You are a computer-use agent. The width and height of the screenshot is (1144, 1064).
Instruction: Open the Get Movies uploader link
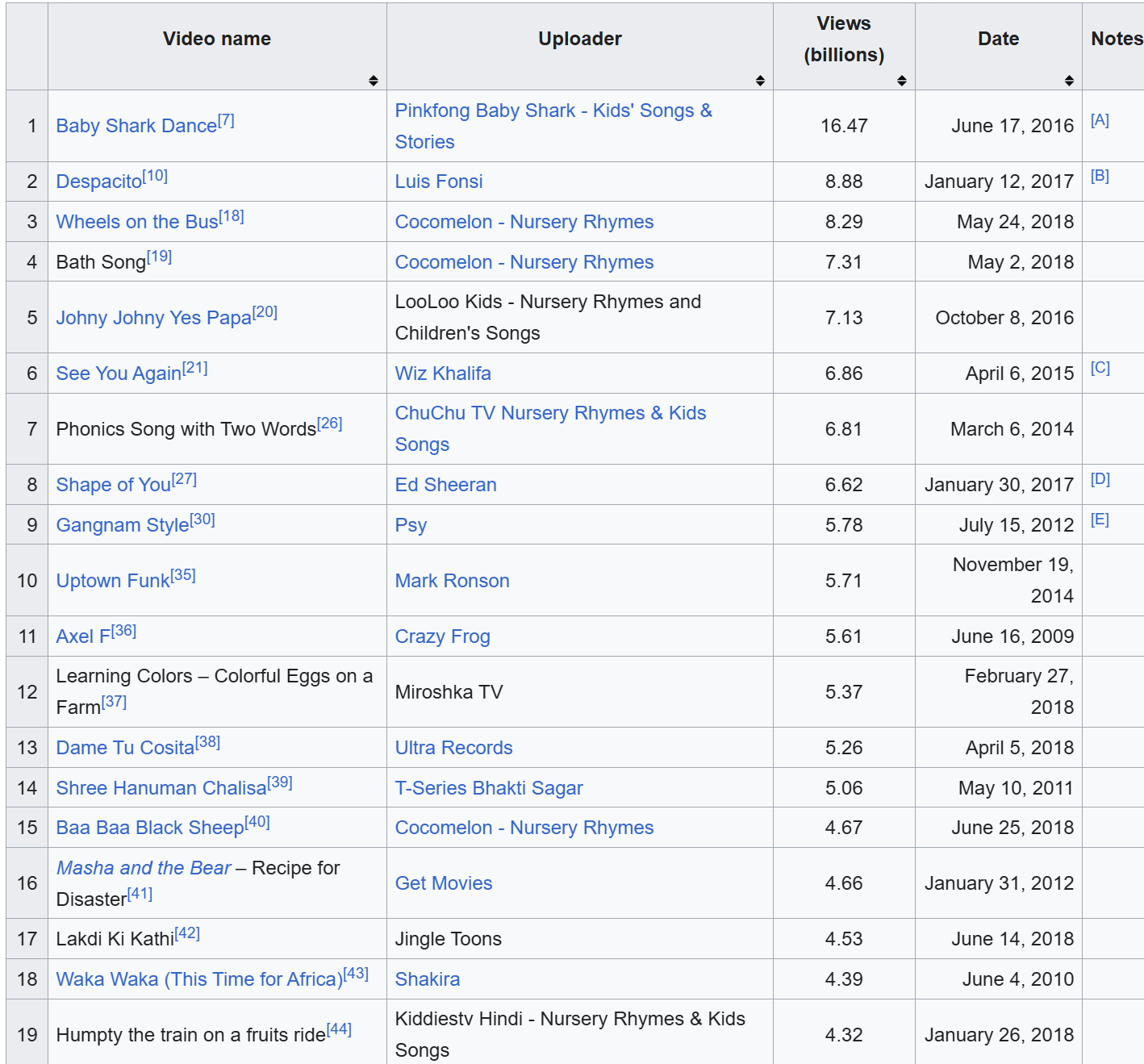(x=444, y=883)
